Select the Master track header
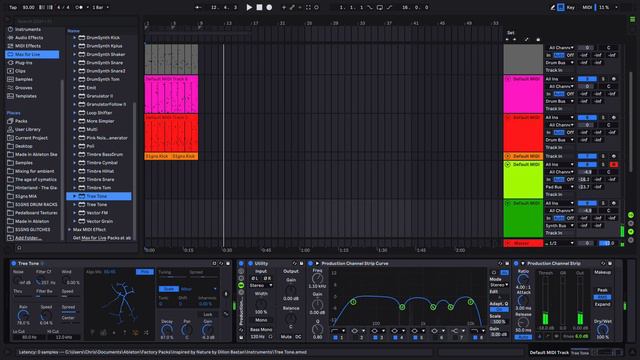 523,243
